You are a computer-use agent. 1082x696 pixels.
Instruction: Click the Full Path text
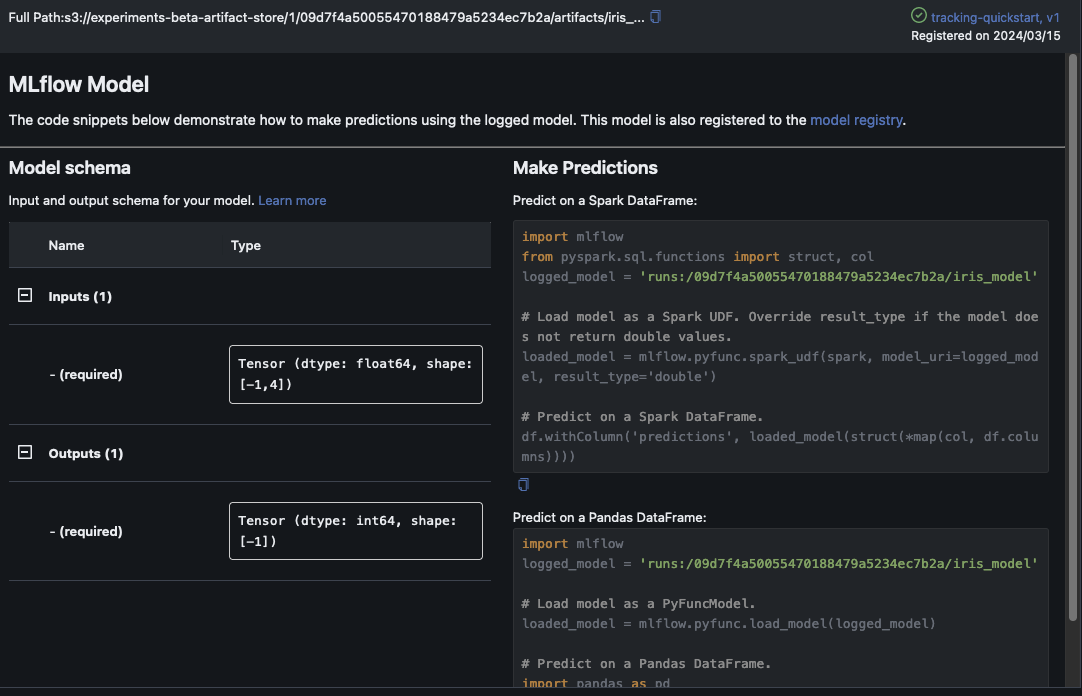coord(326,17)
